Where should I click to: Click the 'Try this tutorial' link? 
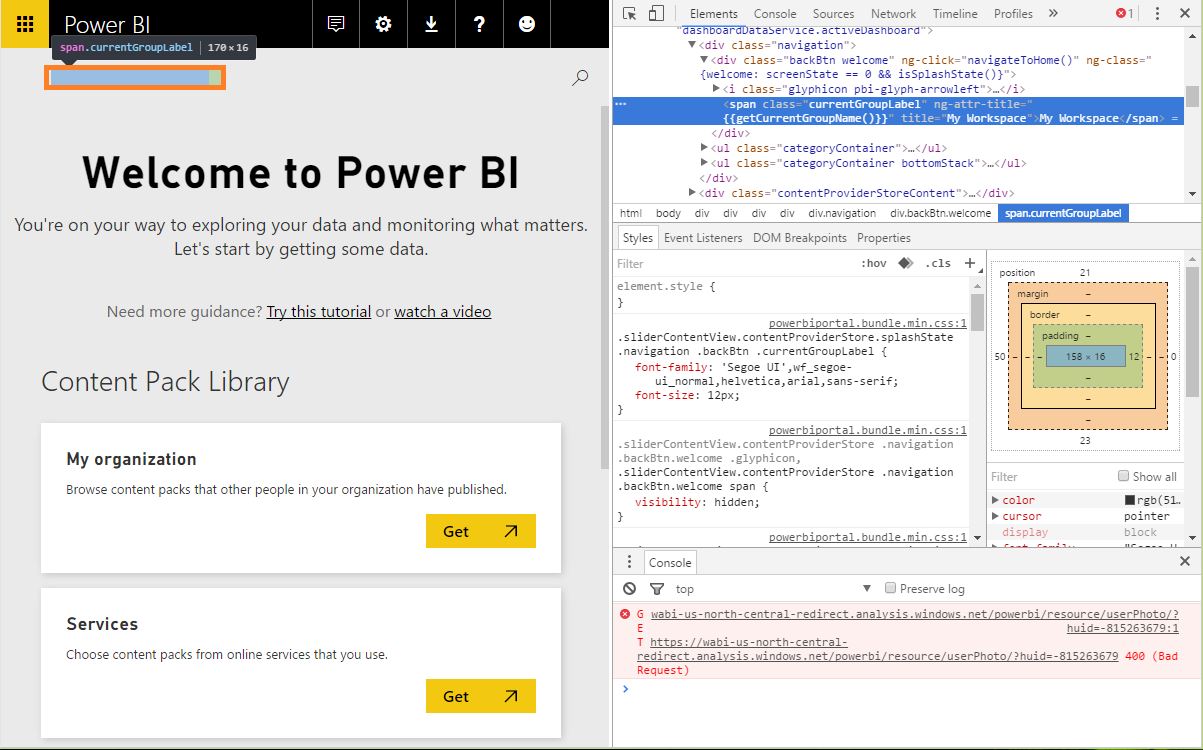(319, 312)
